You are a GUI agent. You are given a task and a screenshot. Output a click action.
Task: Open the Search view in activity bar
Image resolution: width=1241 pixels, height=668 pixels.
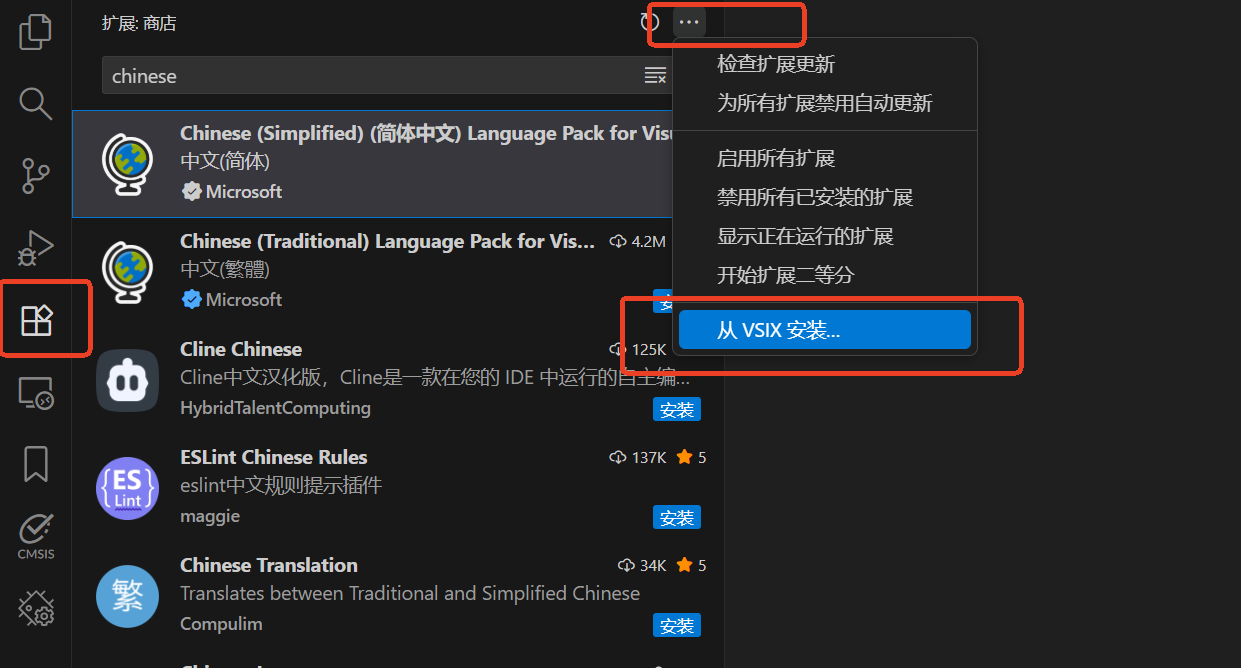coord(36,103)
